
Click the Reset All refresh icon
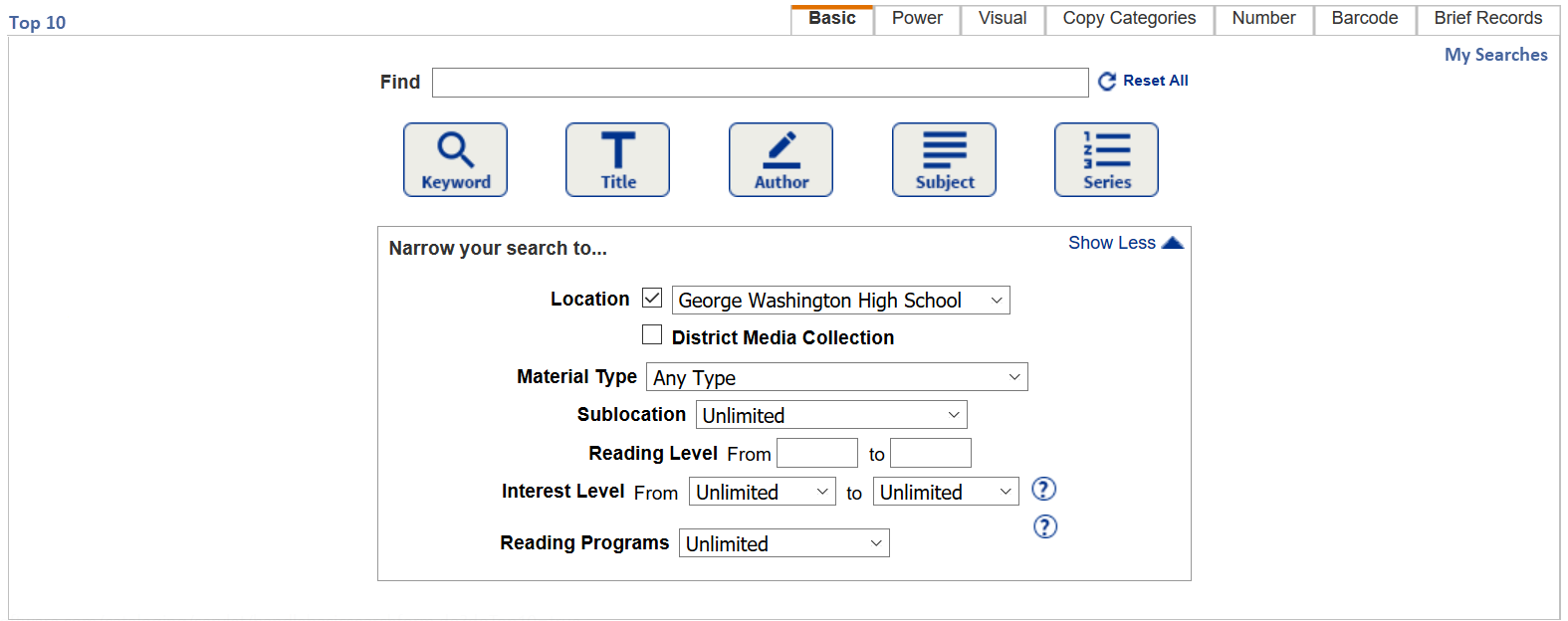tap(1107, 81)
